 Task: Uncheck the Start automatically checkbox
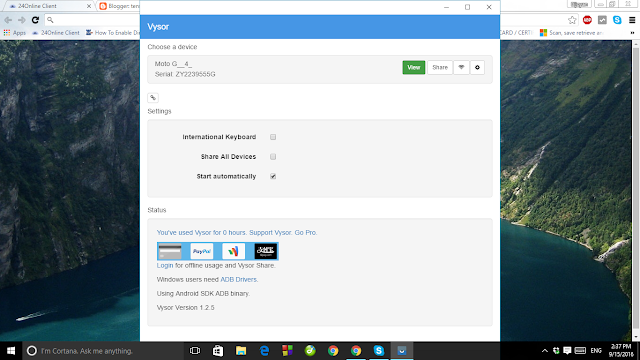coord(273,176)
